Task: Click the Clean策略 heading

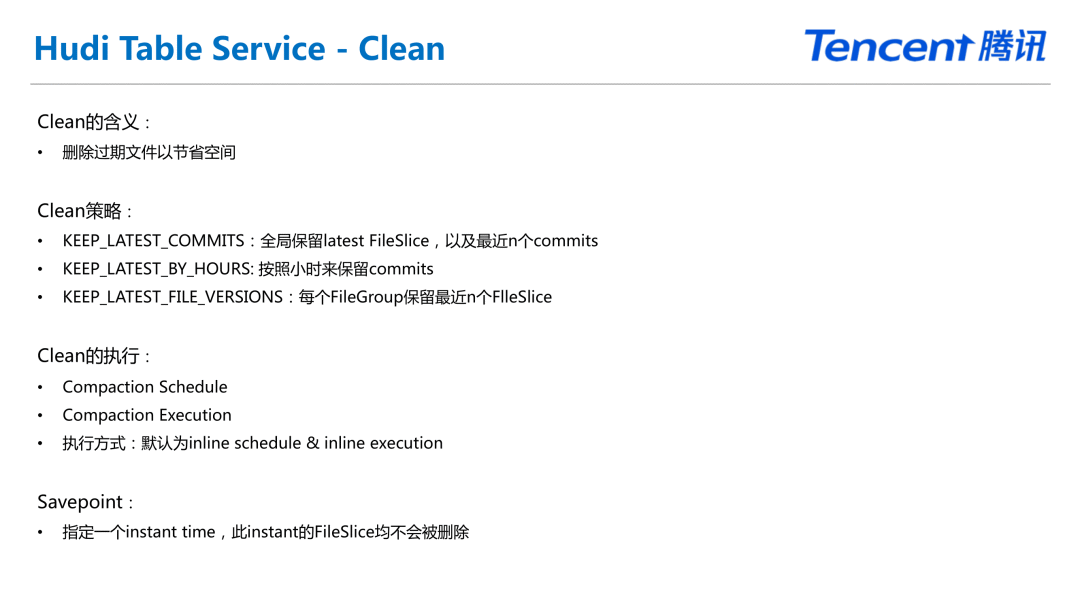Action: (x=85, y=211)
